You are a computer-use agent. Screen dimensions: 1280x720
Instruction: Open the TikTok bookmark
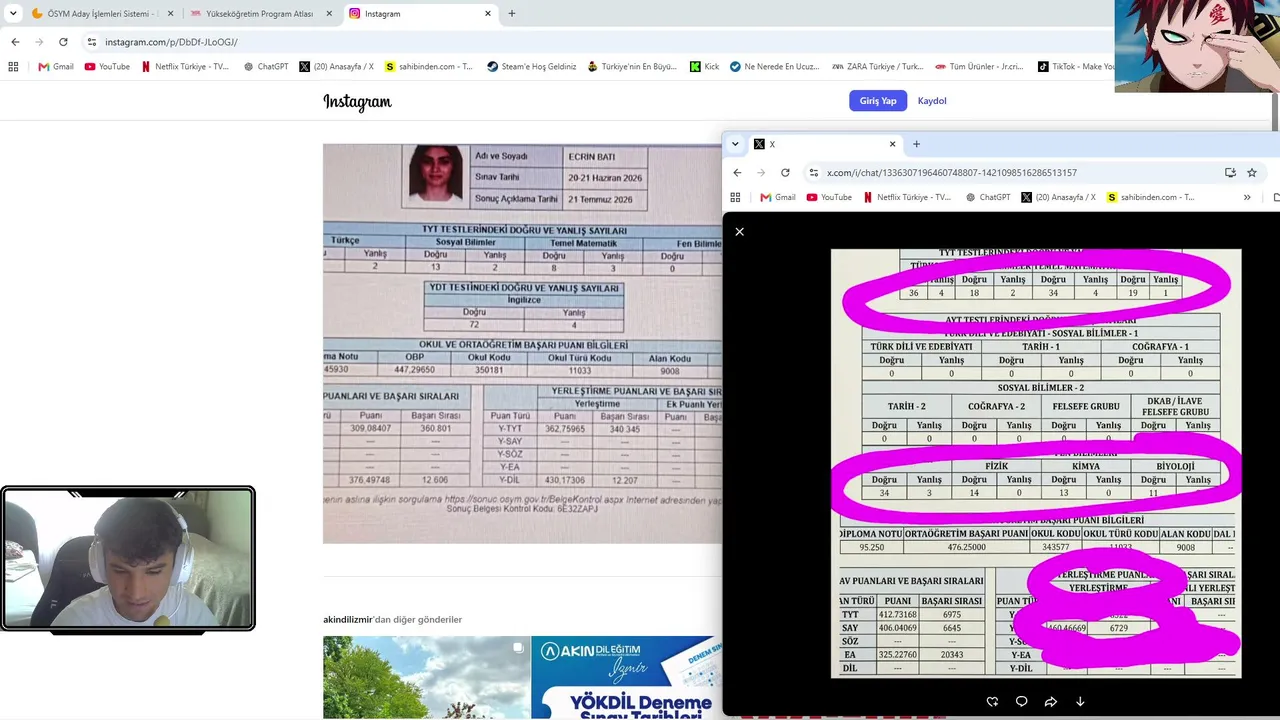1076,67
